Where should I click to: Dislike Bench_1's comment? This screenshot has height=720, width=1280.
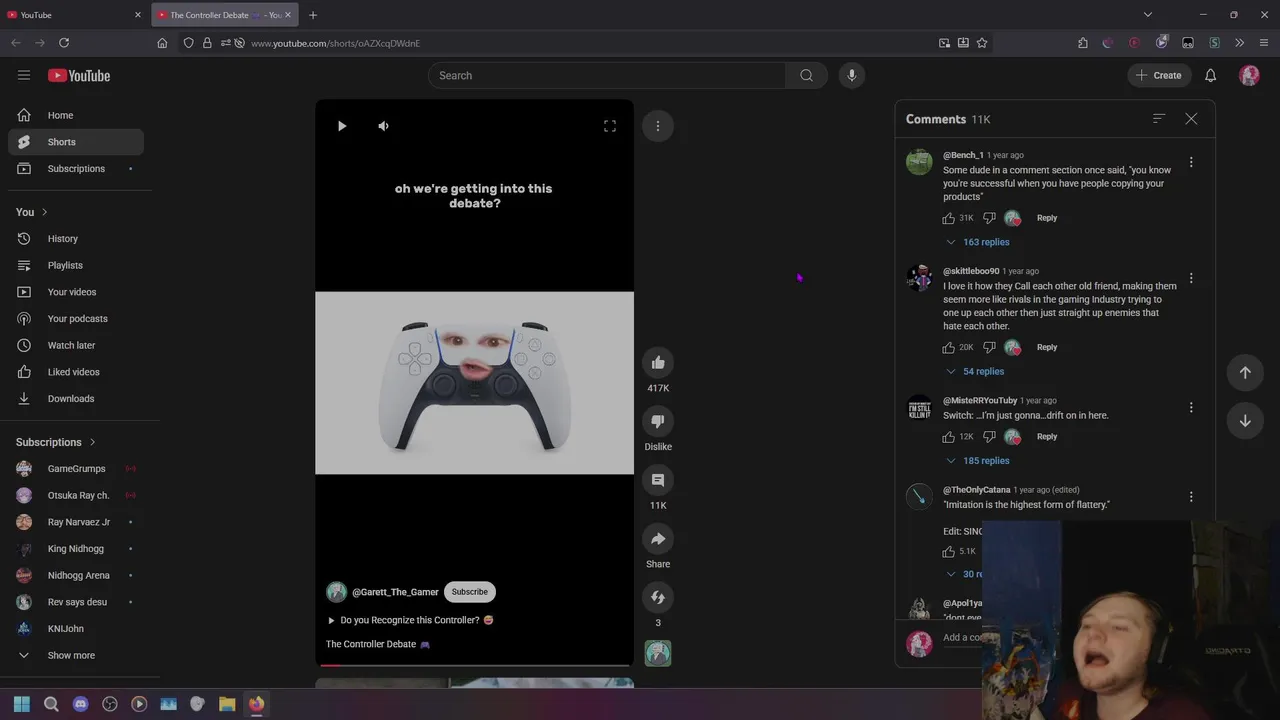pos(989,218)
